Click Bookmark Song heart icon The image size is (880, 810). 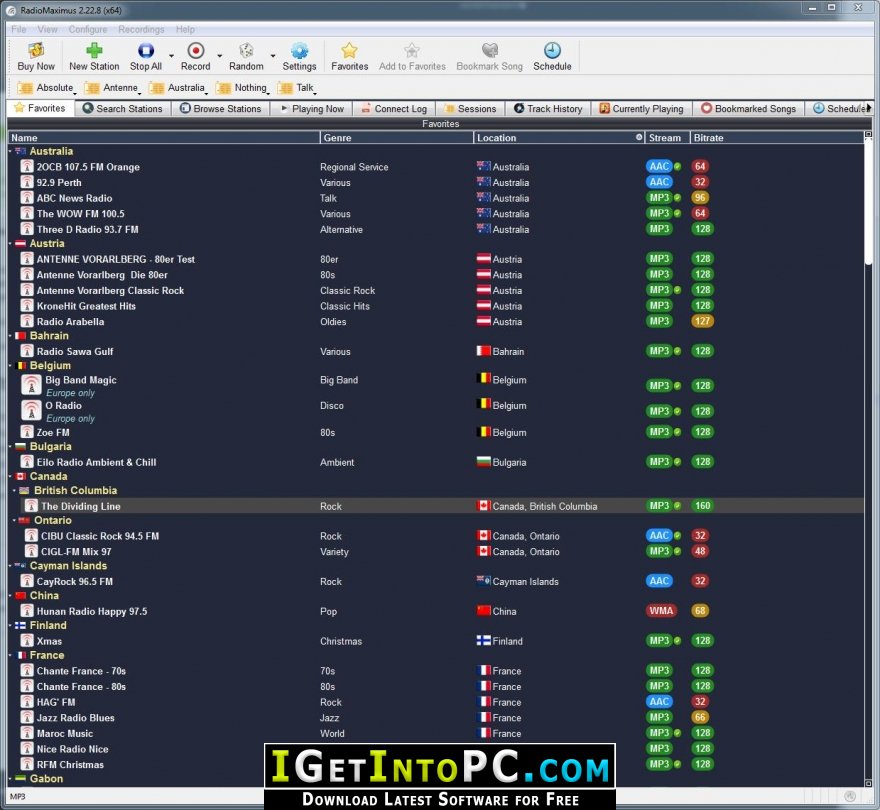tap(489, 57)
